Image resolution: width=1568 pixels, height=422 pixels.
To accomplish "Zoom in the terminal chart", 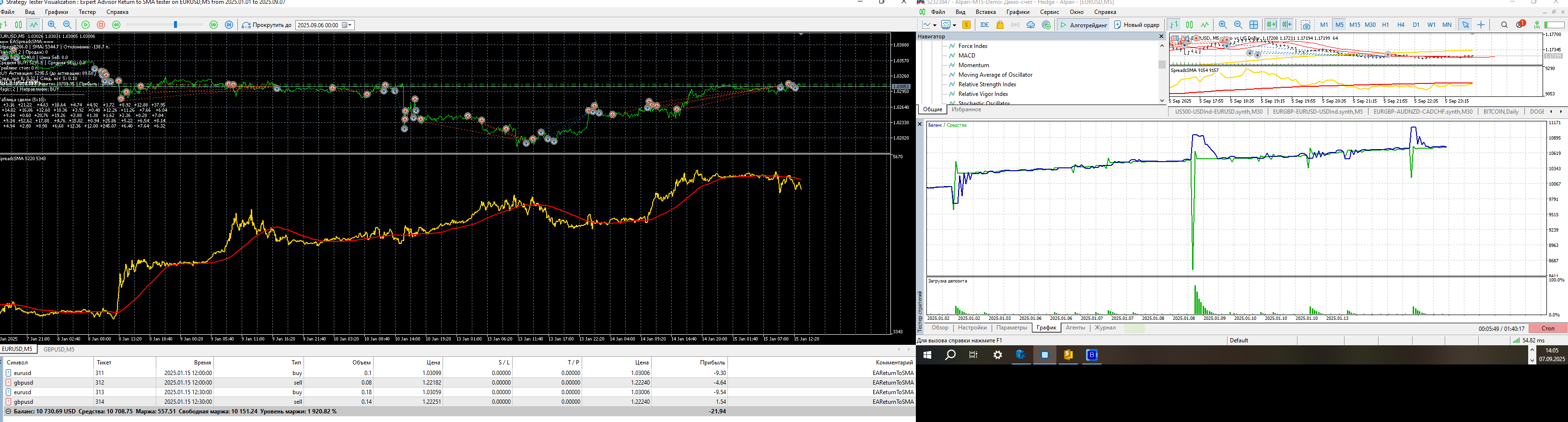I will point(1223,25).
